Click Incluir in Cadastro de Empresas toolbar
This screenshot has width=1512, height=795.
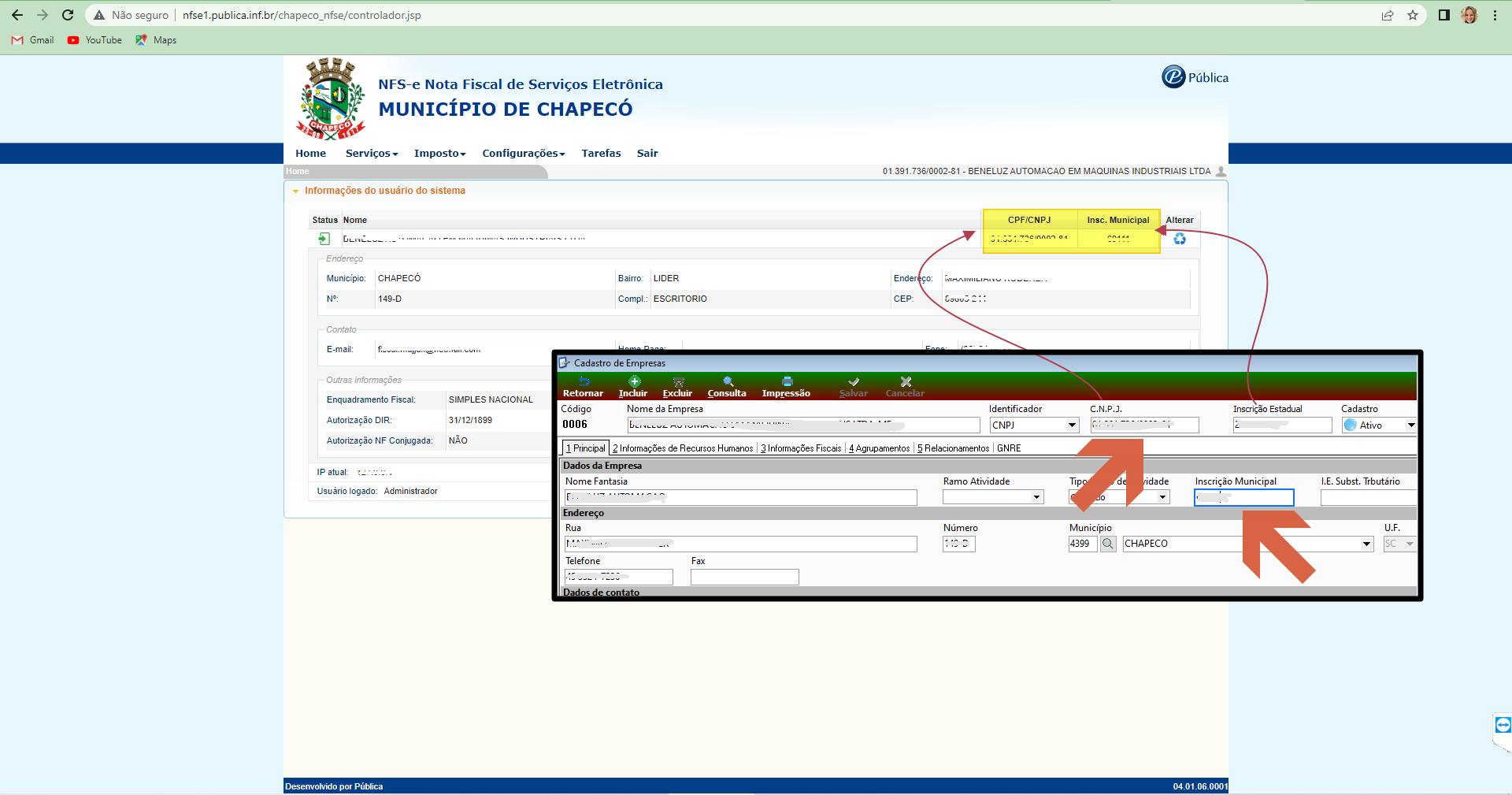tap(633, 387)
